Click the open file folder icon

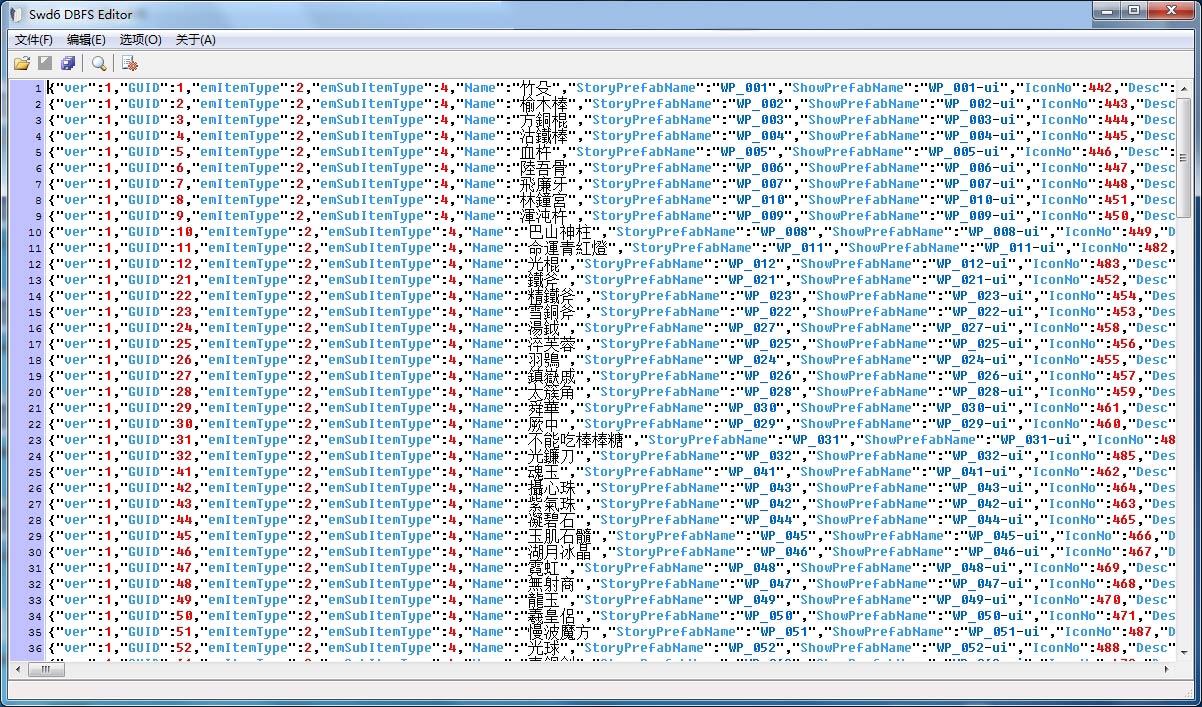(22, 64)
